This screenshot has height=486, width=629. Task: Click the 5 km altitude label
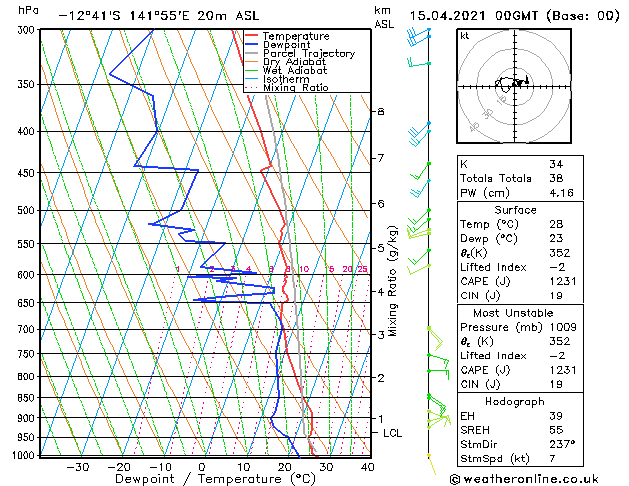(x=381, y=248)
